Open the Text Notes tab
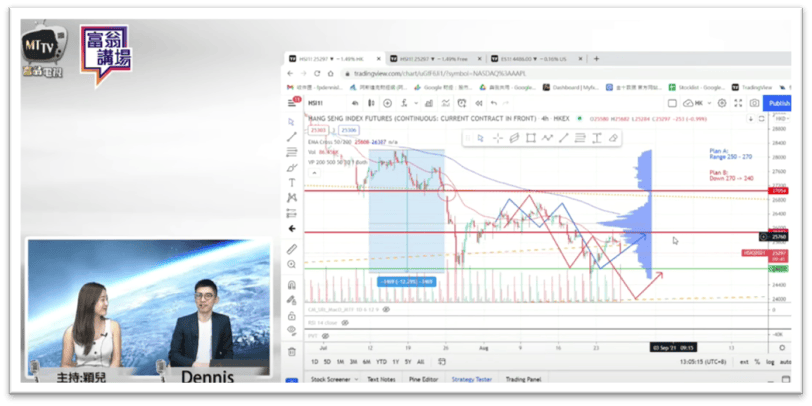 coord(381,380)
